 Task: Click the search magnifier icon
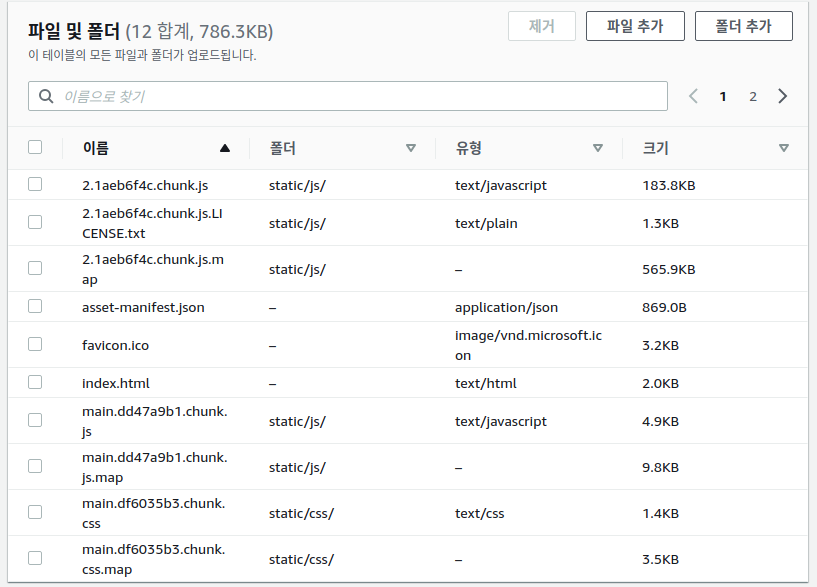pyautogui.click(x=46, y=96)
